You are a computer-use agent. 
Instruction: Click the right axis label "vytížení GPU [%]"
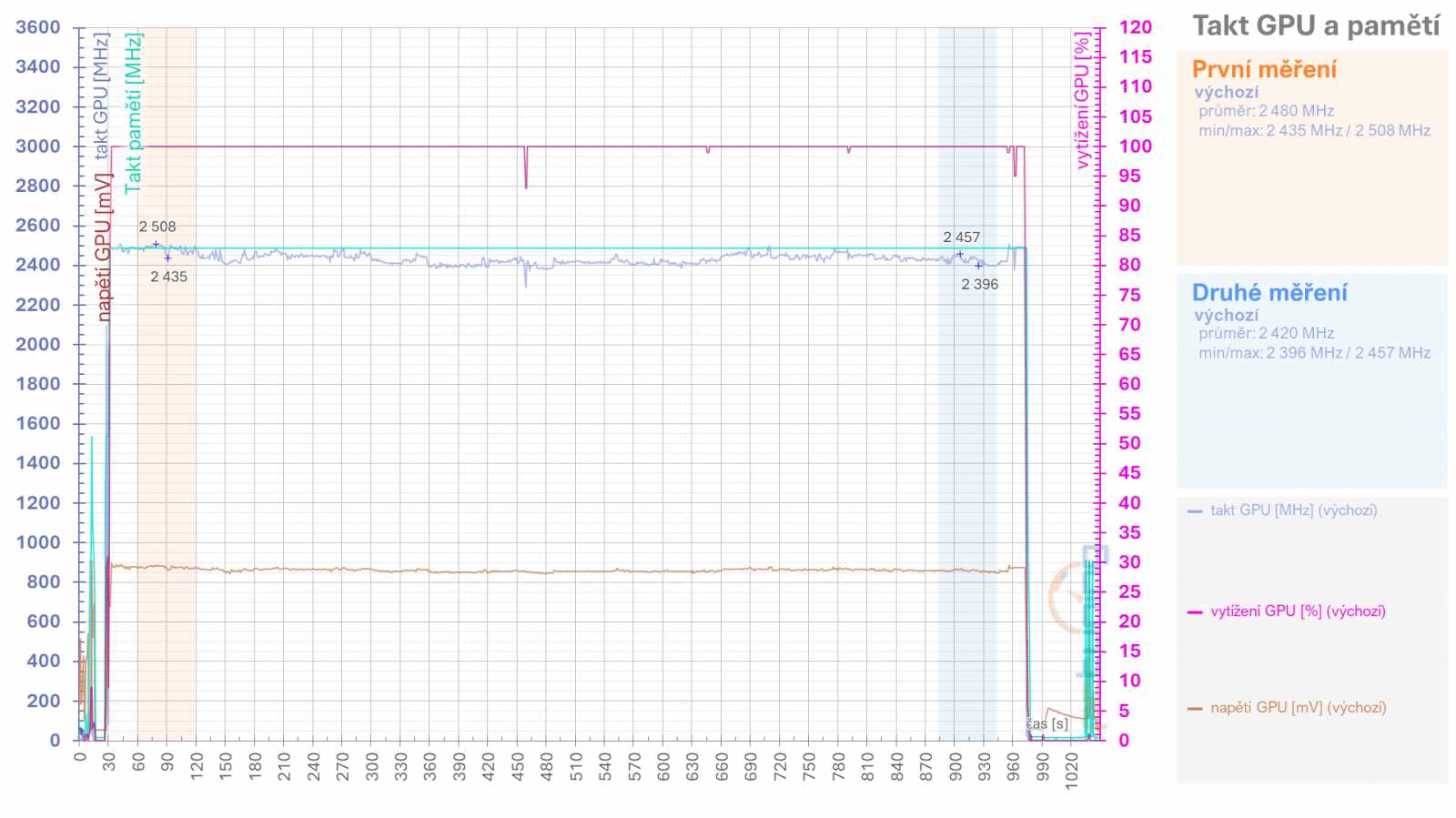(1081, 101)
